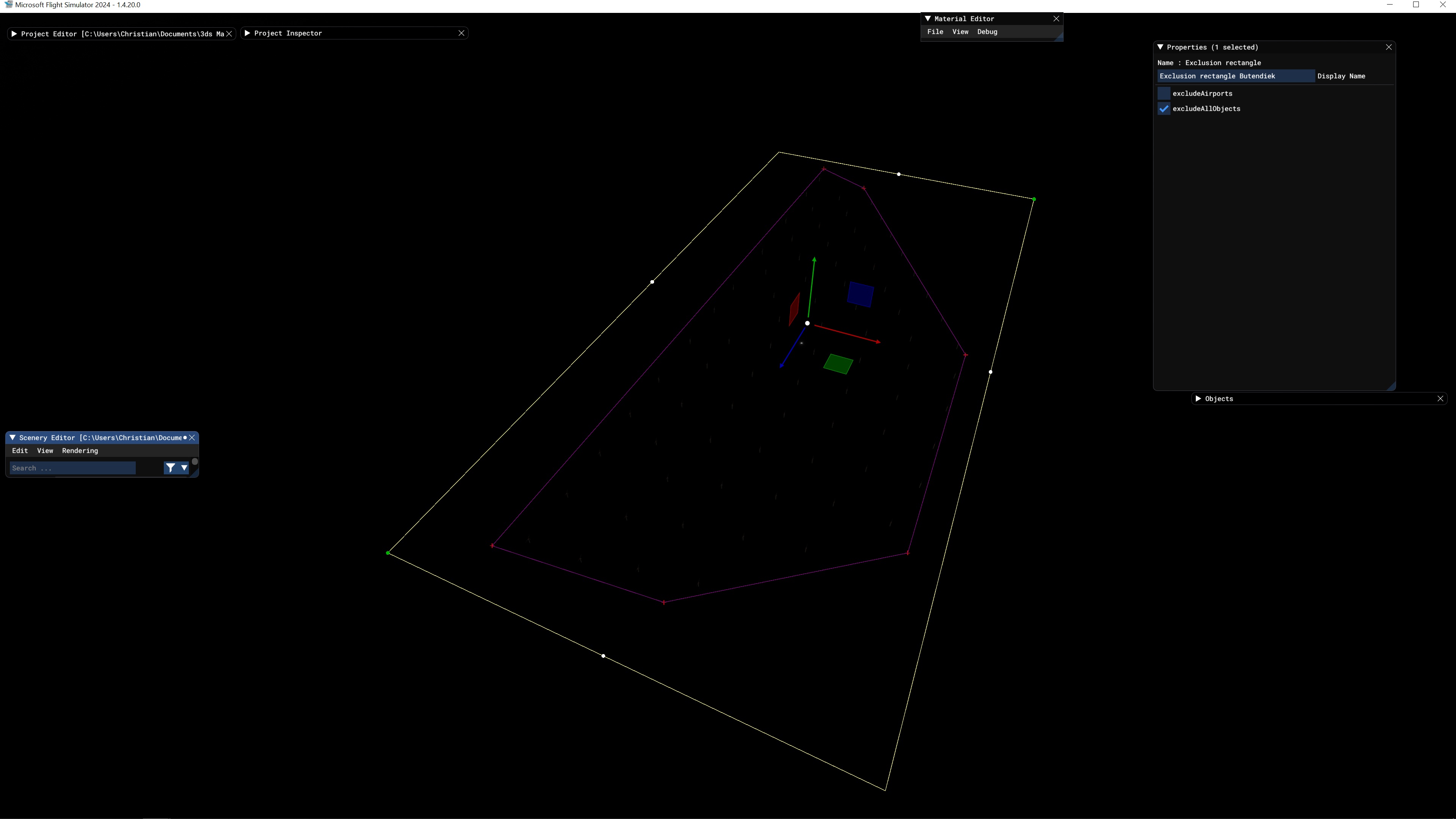The height and width of the screenshot is (819, 1456).
Task: Click the Flight Simulator title bar icon
Action: (8, 5)
